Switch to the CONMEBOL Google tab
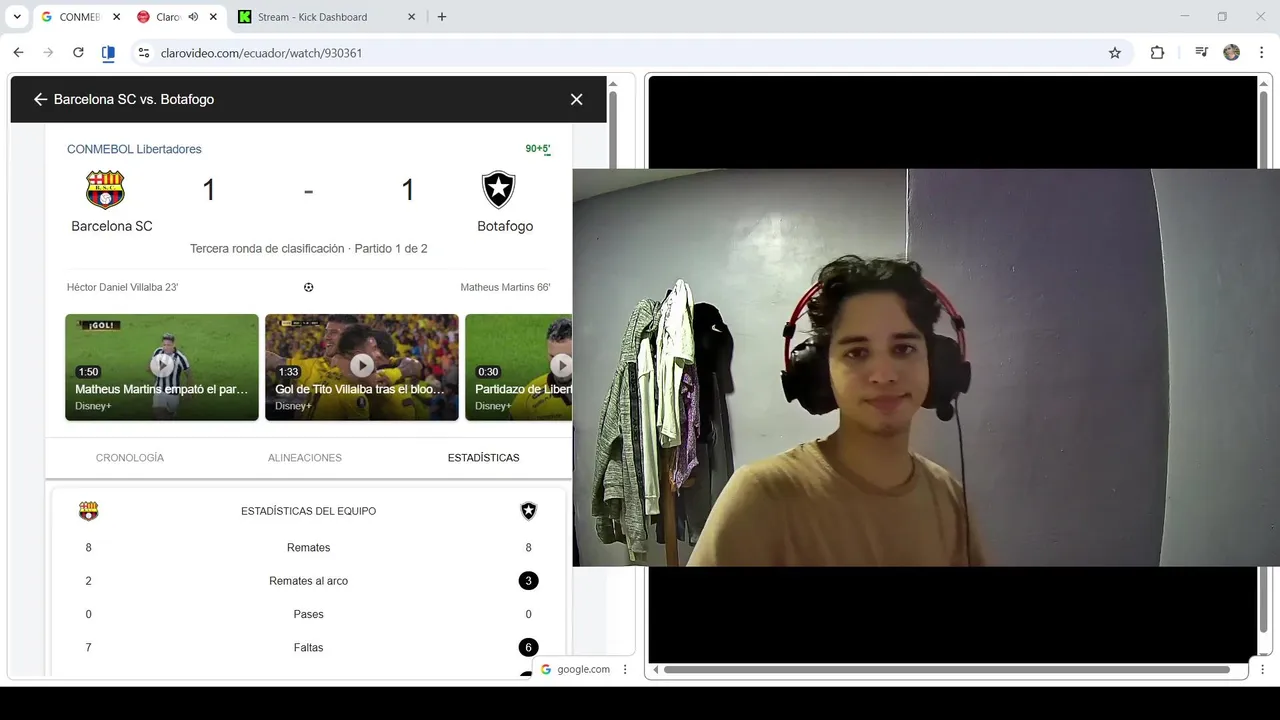This screenshot has width=1280, height=720. pyautogui.click(x=78, y=17)
